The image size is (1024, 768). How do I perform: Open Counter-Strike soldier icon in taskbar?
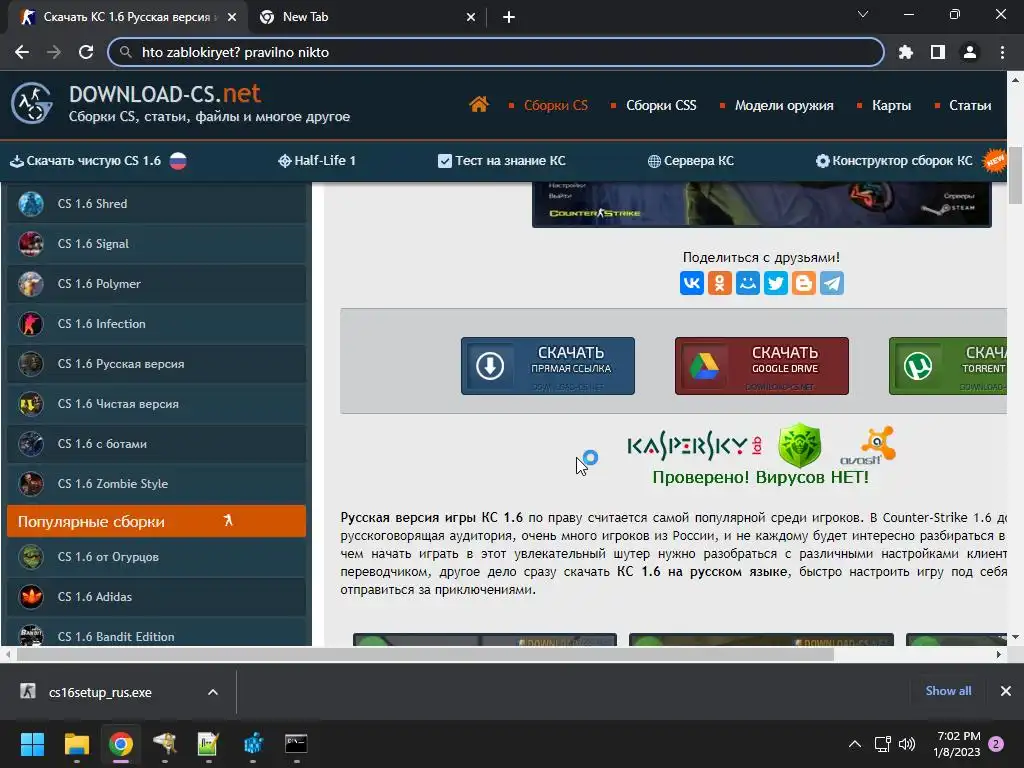(x=165, y=744)
